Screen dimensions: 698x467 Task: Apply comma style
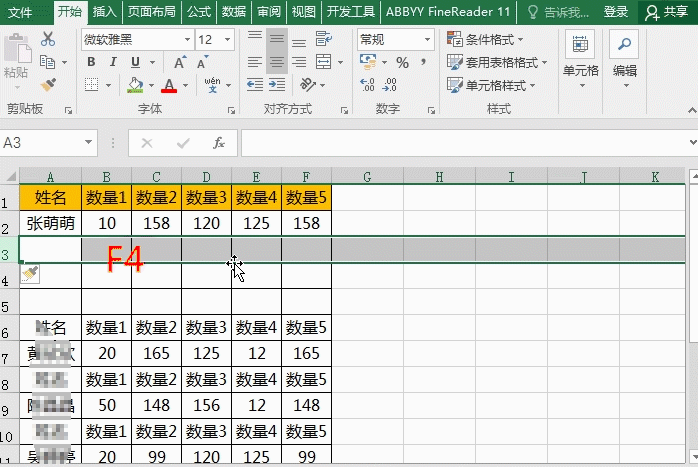[423, 62]
